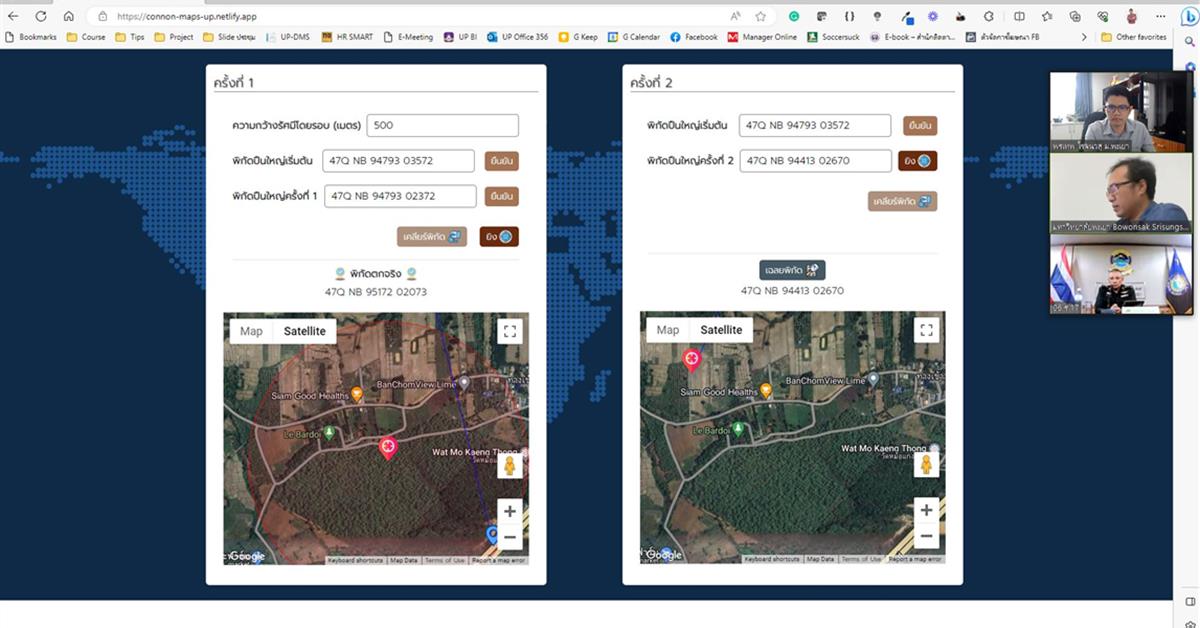
Task: Click Pegman Street View on right map
Action: (x=927, y=465)
